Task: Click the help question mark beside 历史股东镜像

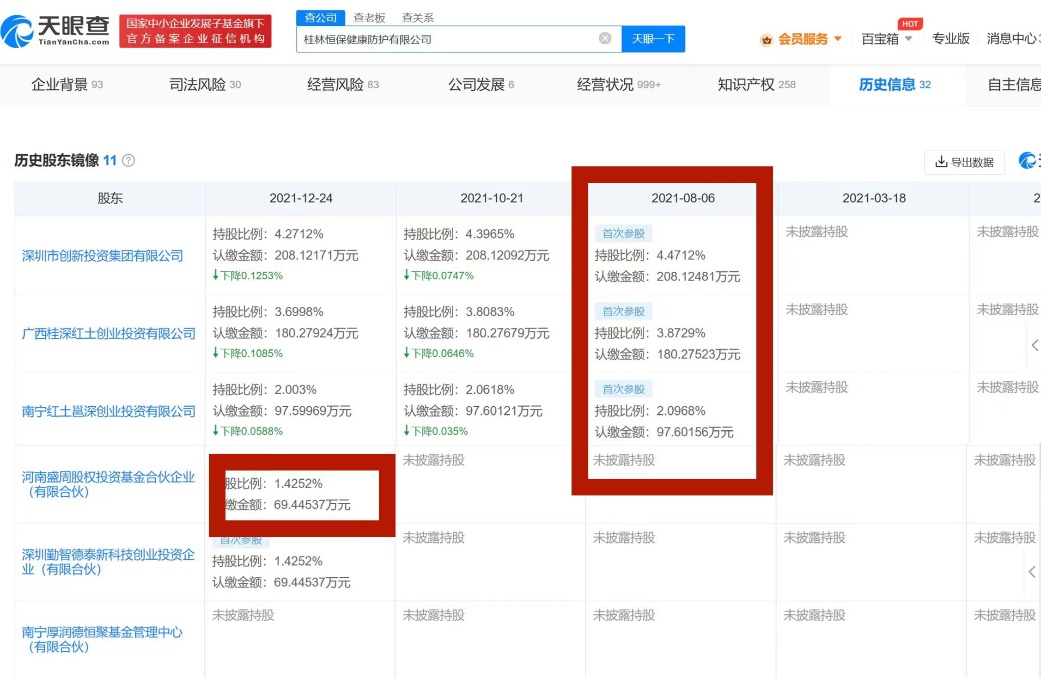Action: pos(128,161)
